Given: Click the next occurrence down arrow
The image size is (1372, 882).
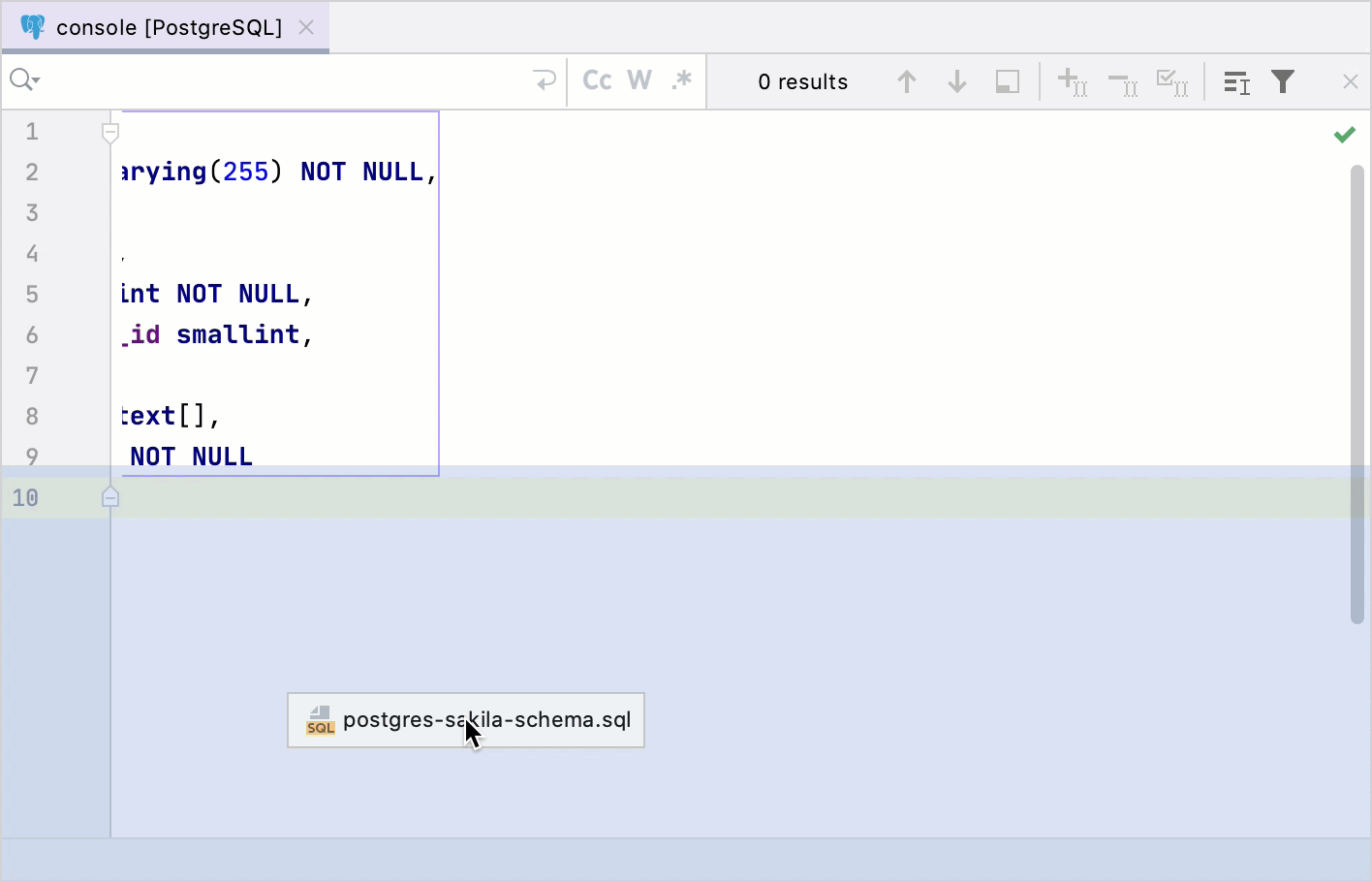Looking at the screenshot, I should coord(956,81).
